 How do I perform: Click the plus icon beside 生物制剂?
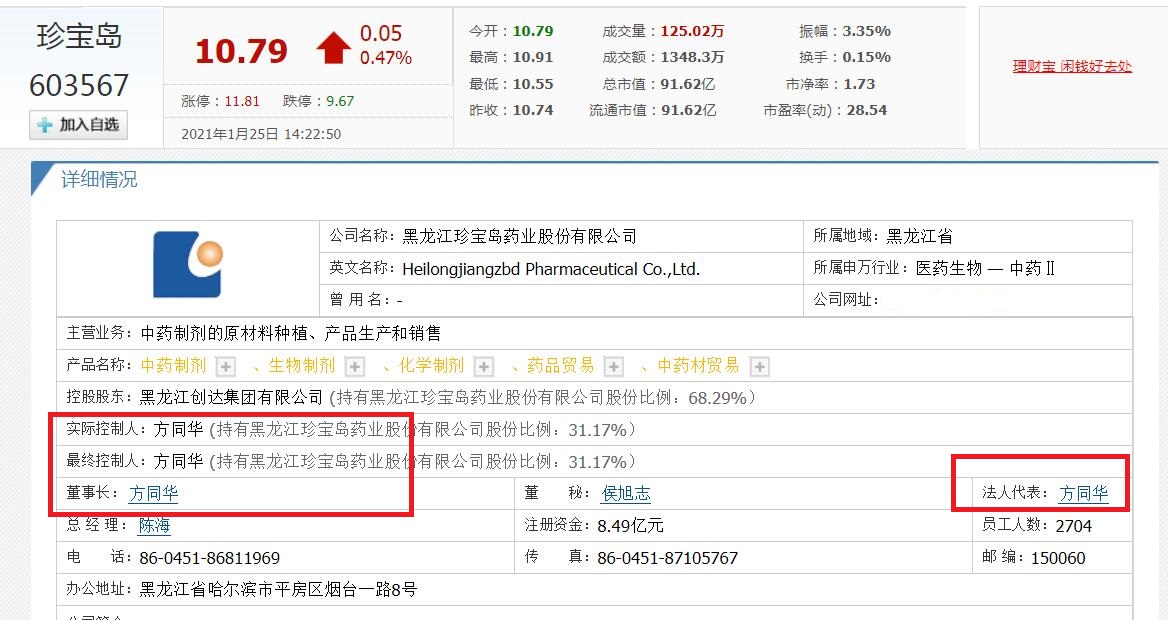[355, 366]
